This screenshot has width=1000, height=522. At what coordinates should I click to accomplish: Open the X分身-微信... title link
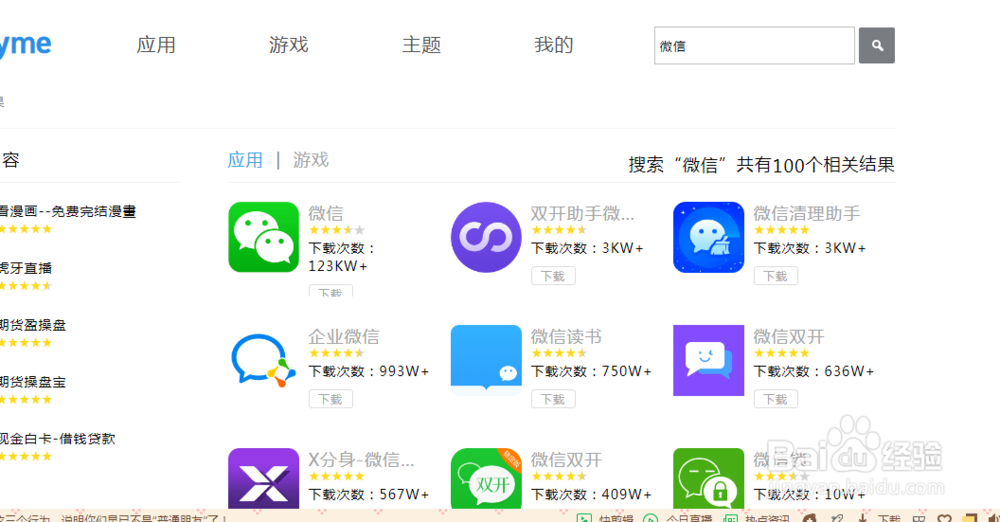361,459
